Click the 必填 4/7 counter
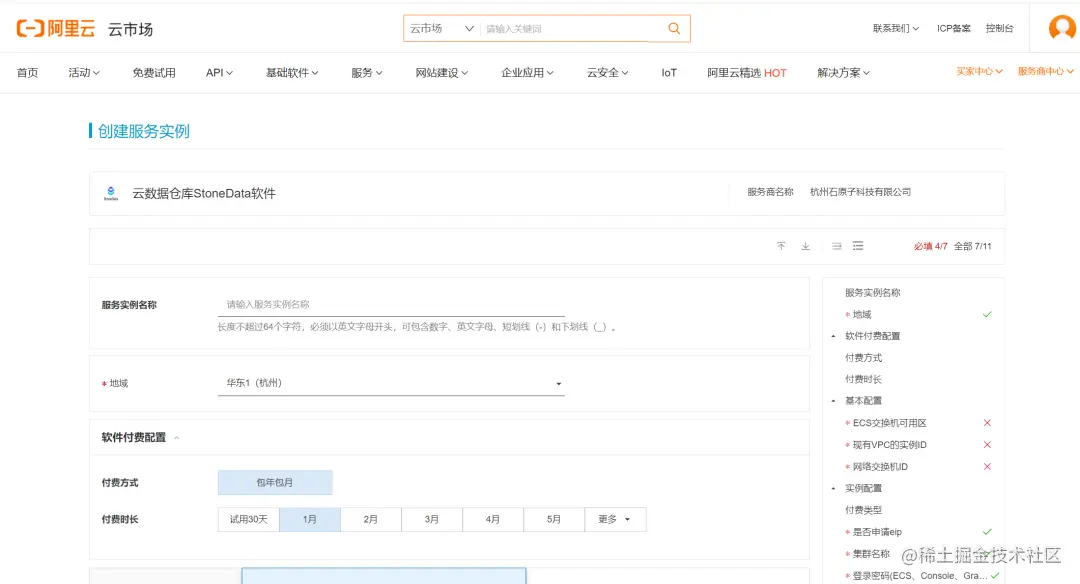The width and height of the screenshot is (1080, 584). 931,246
